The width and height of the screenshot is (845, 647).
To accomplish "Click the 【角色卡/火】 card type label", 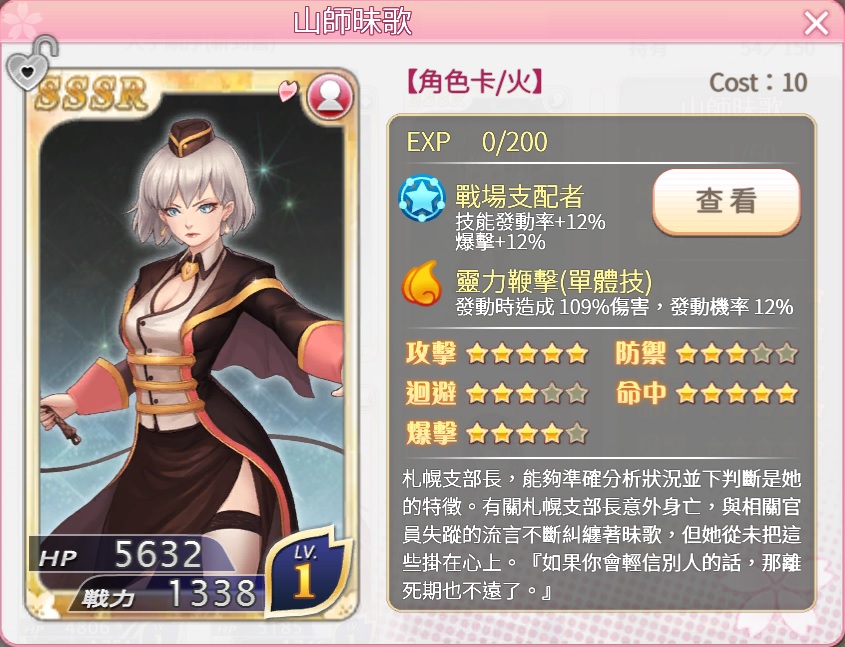I will [474, 82].
